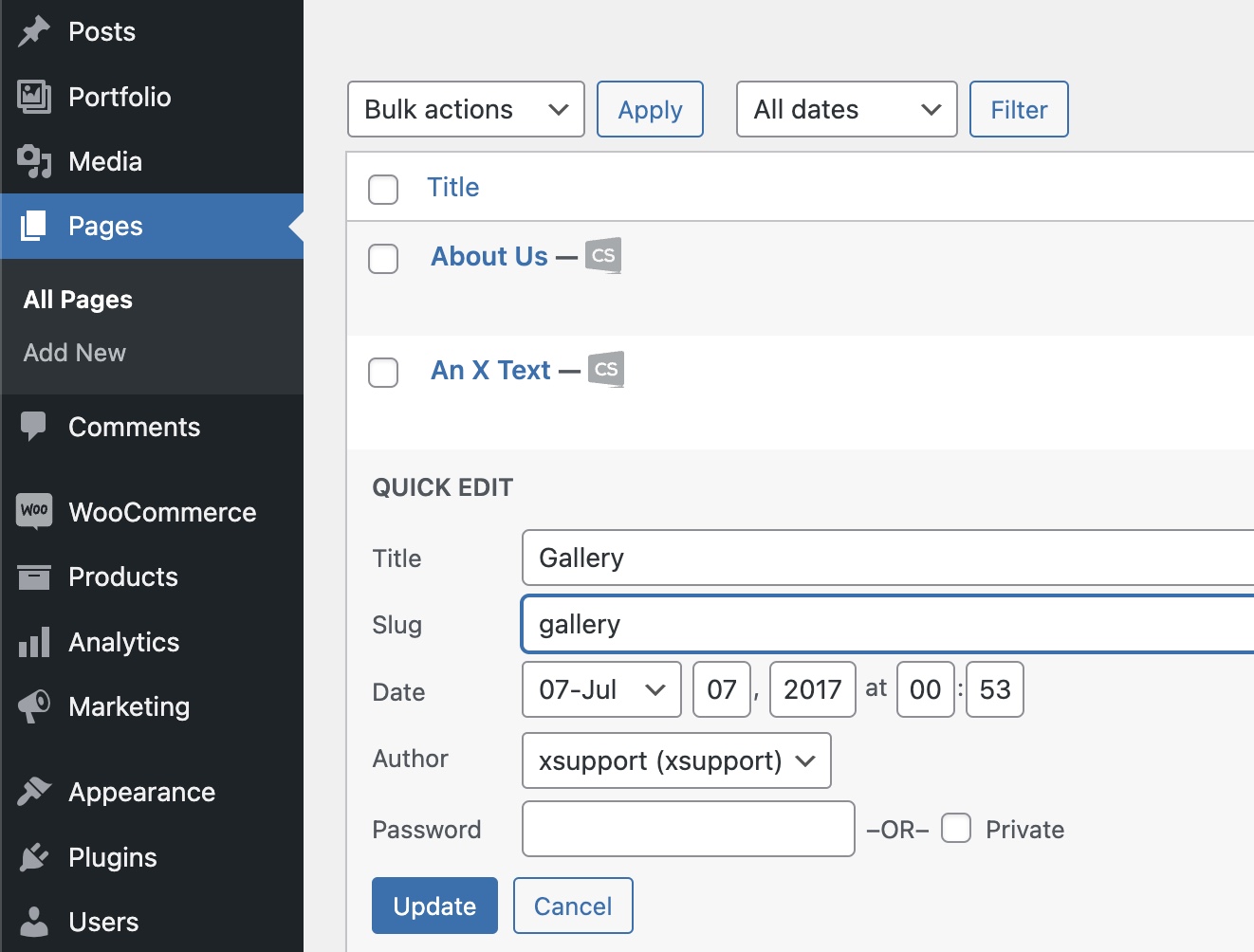
Task: Enable the Private checkbox
Action: 956,829
